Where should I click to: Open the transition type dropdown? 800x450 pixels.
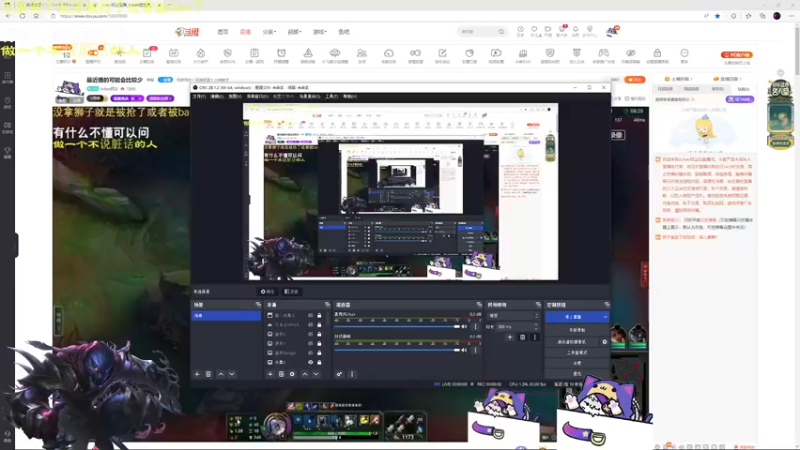tap(513, 316)
